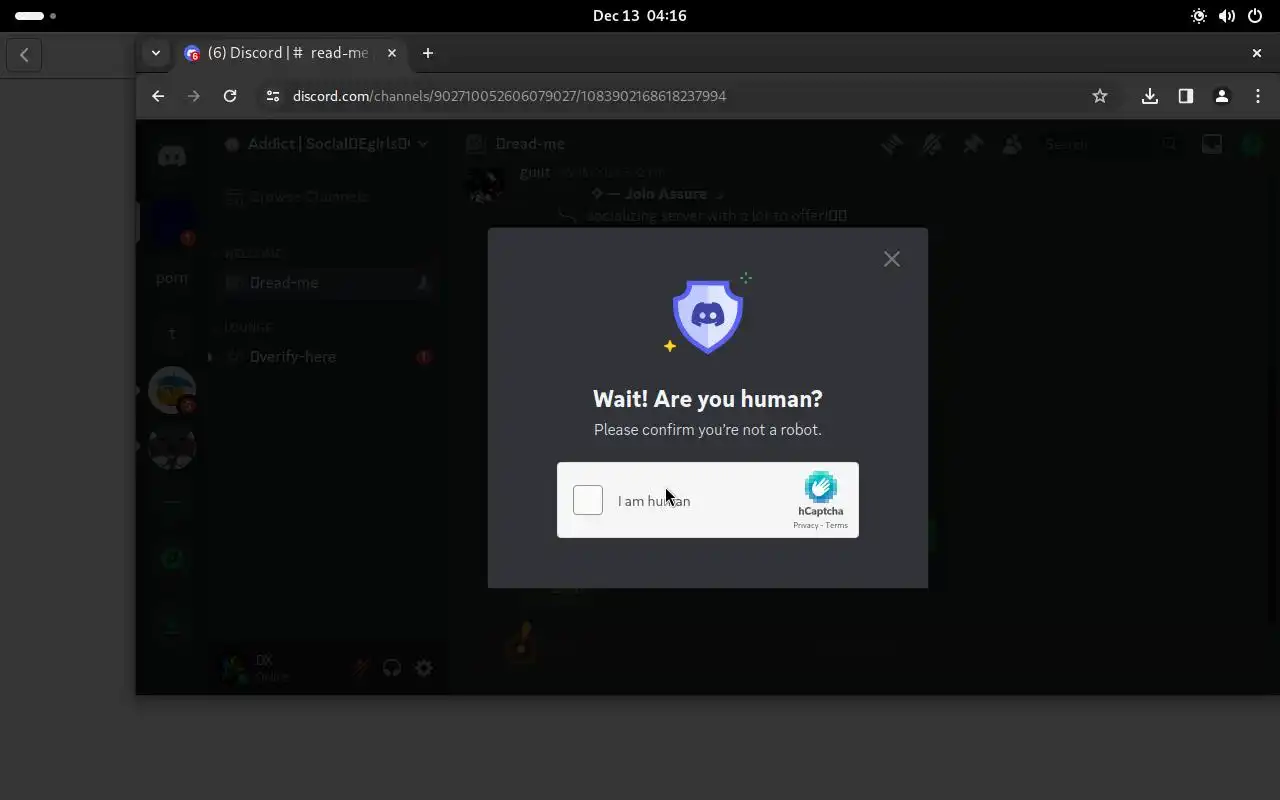The height and width of the screenshot is (800, 1280).
Task: Open Discord home direct messages icon
Action: [x=172, y=156]
